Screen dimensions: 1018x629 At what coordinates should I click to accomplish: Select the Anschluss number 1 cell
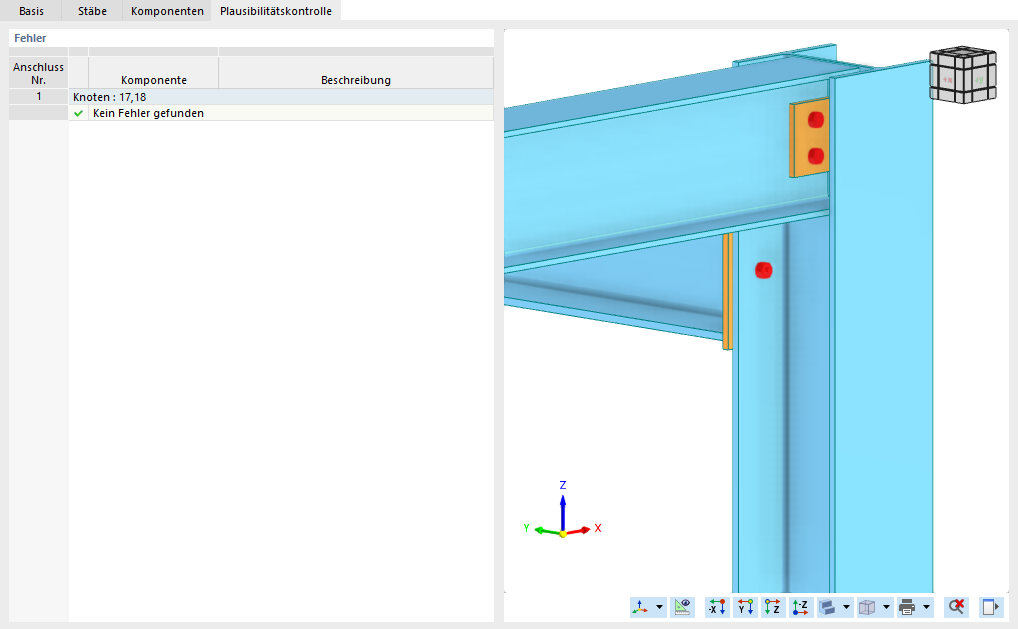(x=38, y=97)
